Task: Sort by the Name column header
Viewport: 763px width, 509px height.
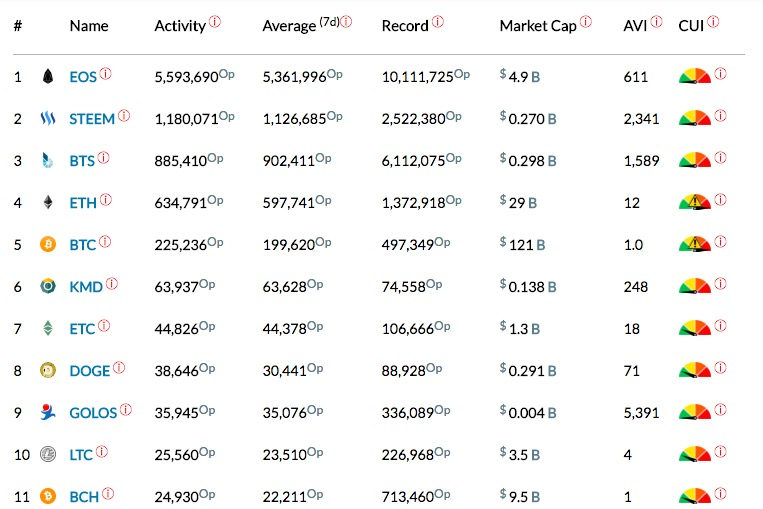Action: pos(89,25)
